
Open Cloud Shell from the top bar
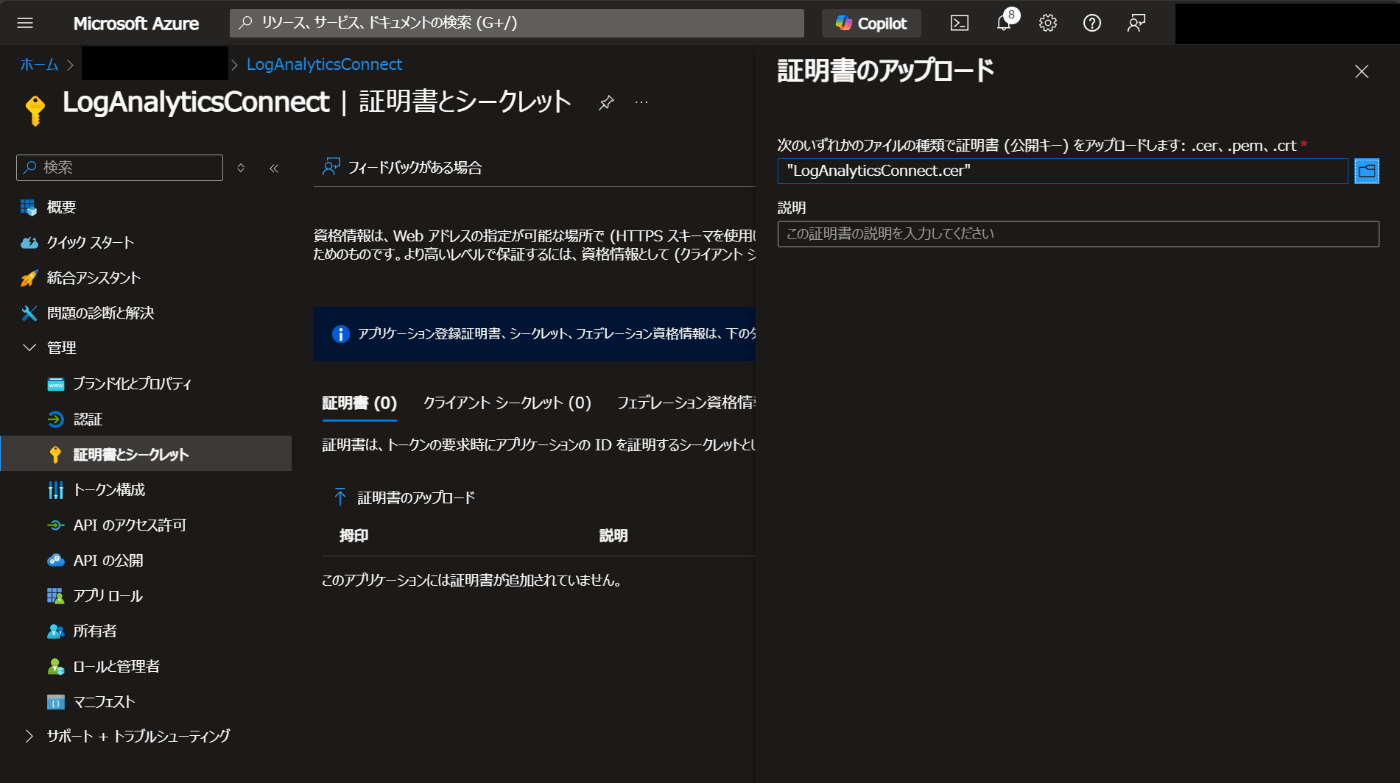959,23
